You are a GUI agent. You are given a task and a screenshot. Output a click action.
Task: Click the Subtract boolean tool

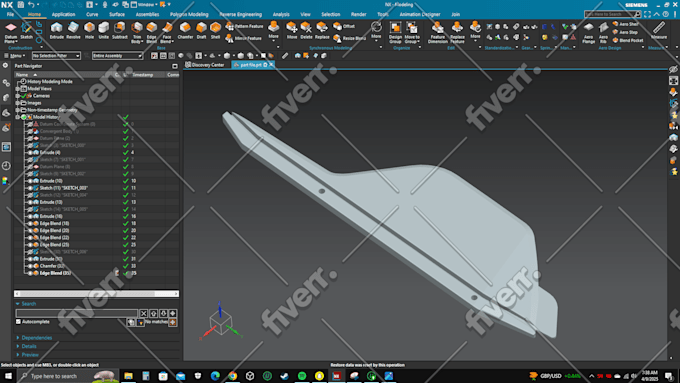[120, 31]
